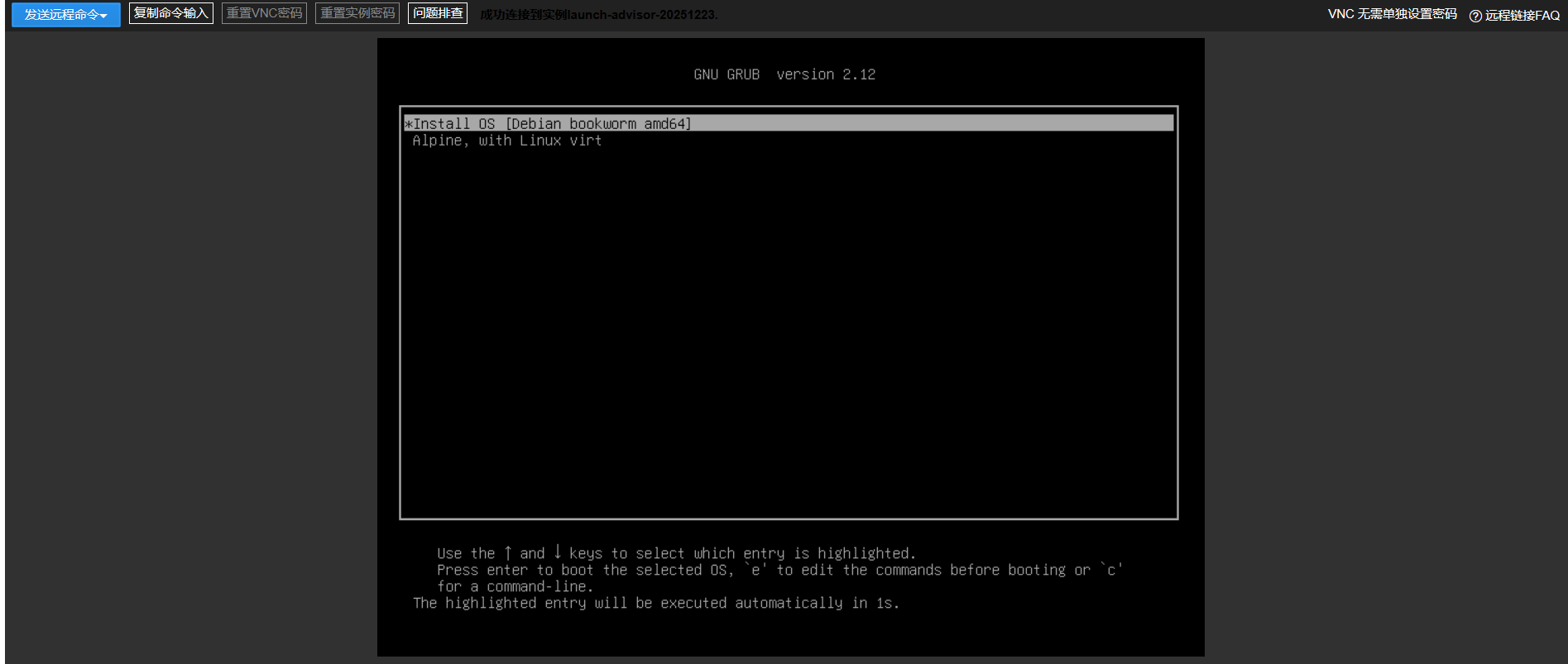Click the FAQ question mark icon
Screen dimensions: 1568x664
tap(1475, 16)
